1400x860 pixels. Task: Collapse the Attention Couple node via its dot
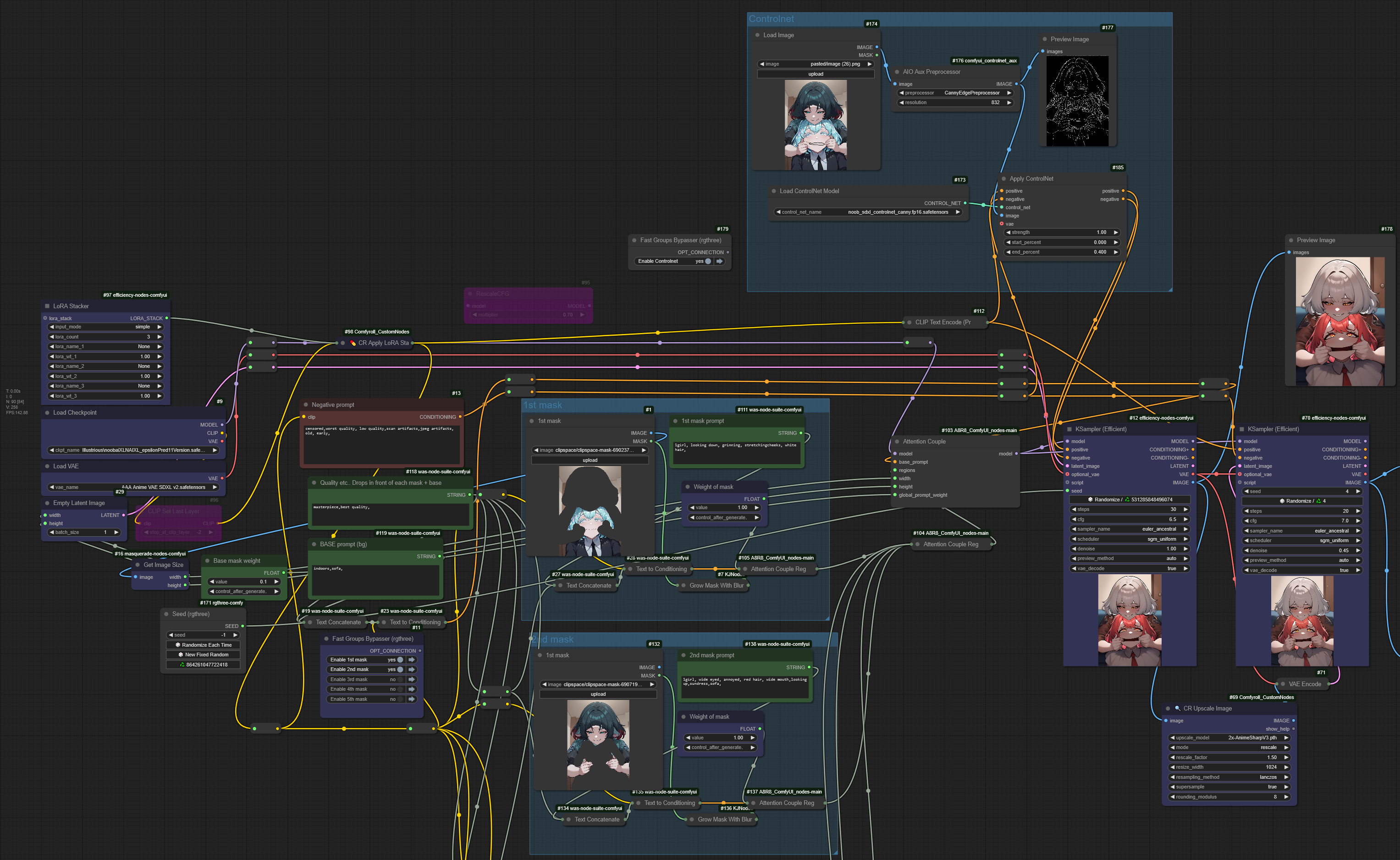click(x=897, y=441)
